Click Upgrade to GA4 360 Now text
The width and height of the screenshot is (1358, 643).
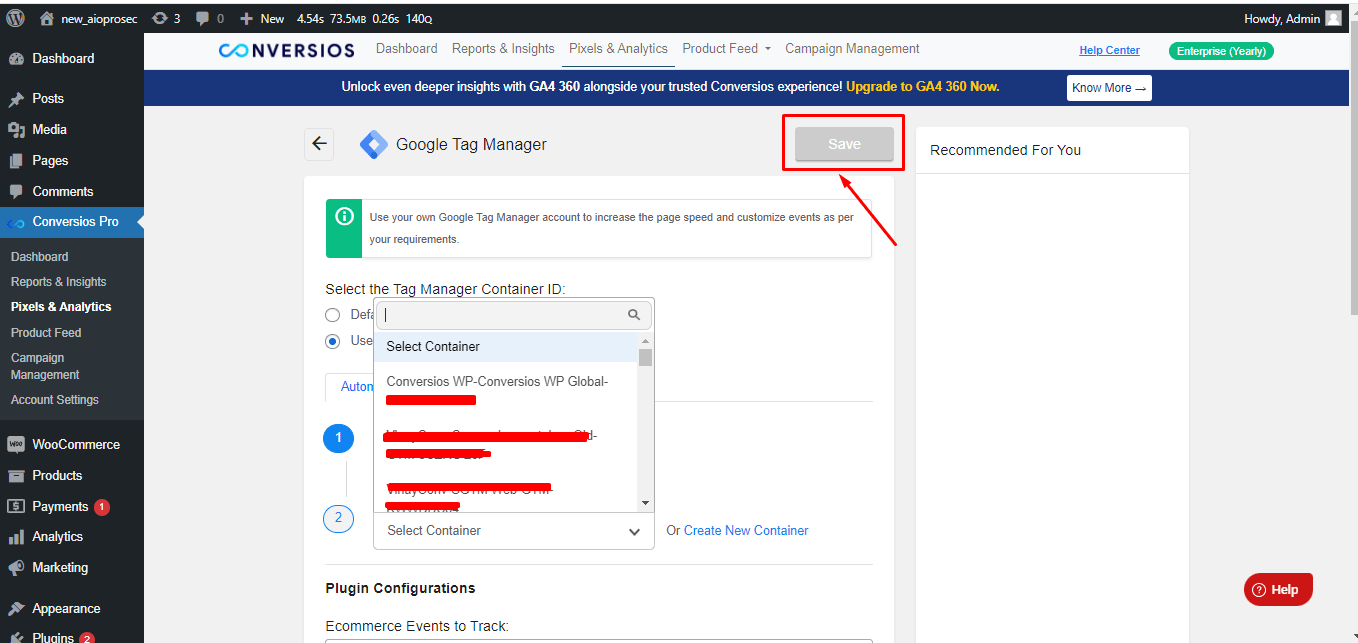922,87
